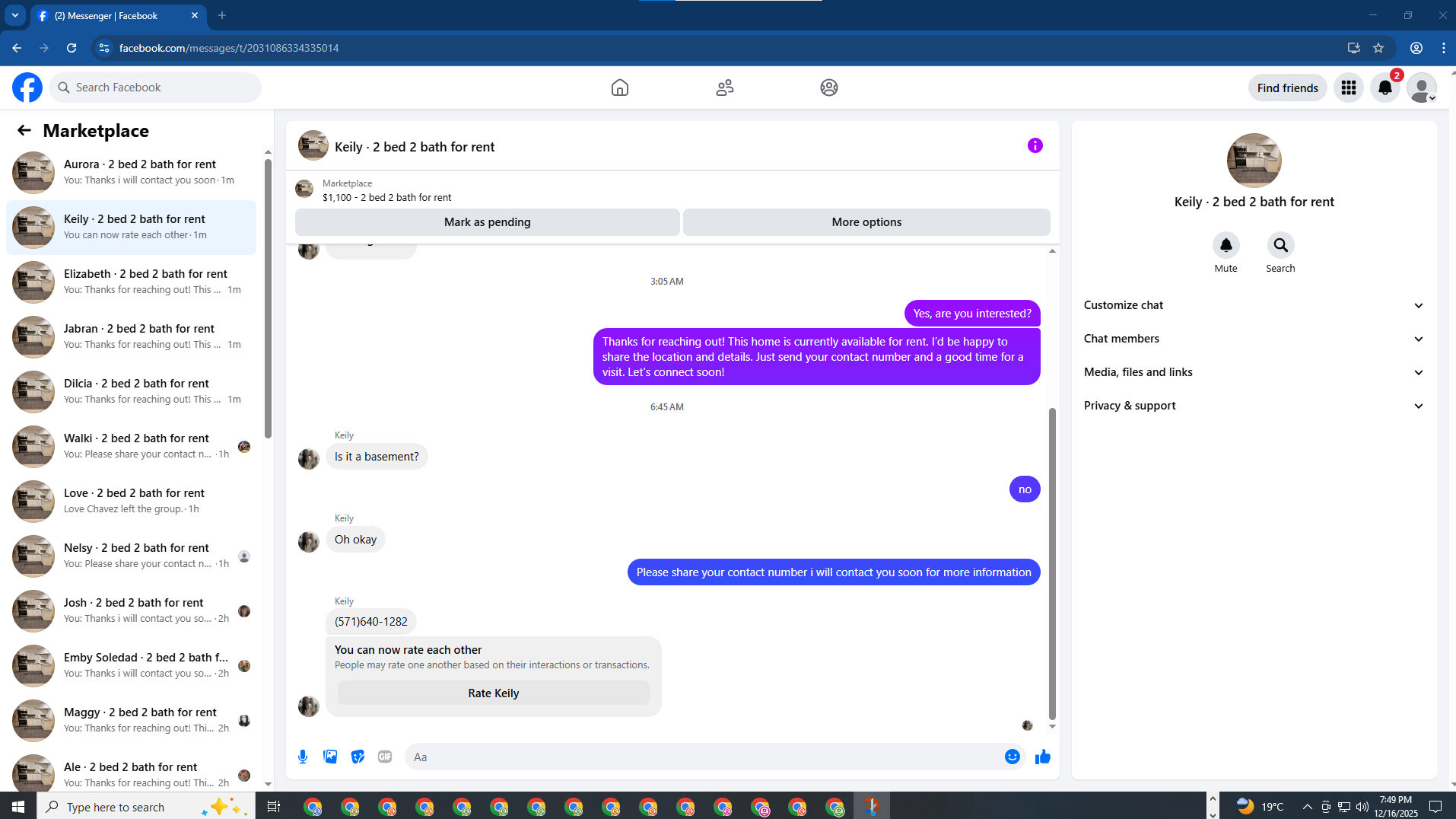Open Windows Task View icon
This screenshot has height=819, width=1456.
click(x=274, y=806)
